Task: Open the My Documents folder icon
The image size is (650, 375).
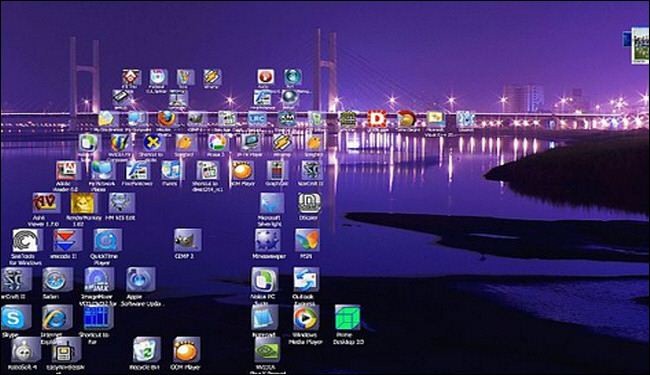Action: (x=107, y=119)
